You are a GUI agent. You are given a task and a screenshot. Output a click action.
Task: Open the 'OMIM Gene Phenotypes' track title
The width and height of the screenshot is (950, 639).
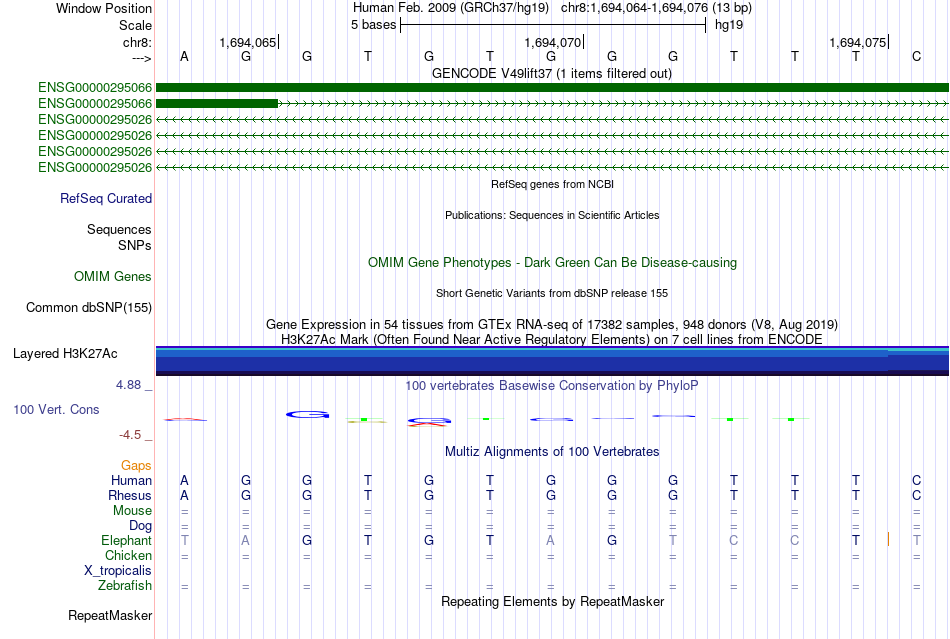(x=552, y=262)
